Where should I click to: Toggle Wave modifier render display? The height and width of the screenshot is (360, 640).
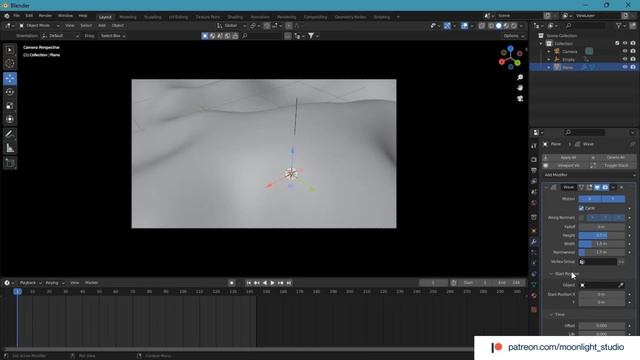point(605,187)
